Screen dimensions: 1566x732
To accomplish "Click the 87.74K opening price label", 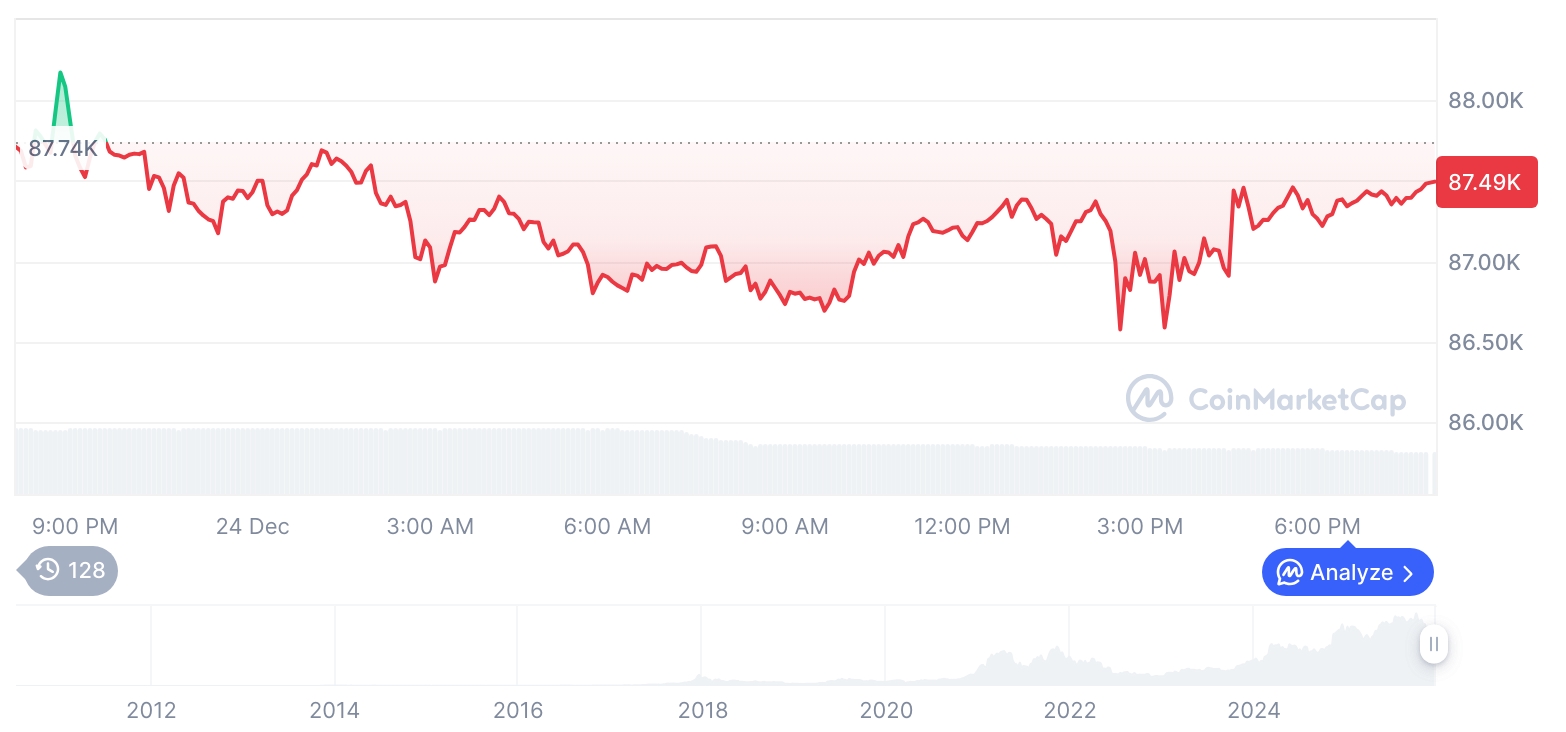I will (x=63, y=148).
